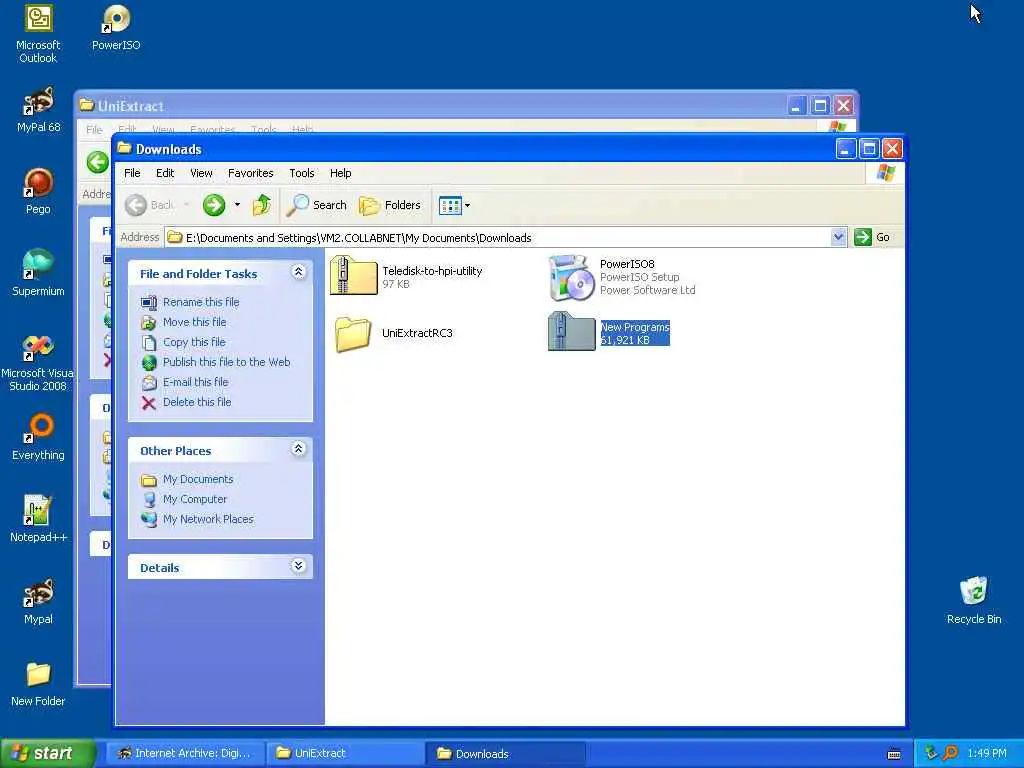Click the Back arrow in UniExtract window

click(97, 162)
